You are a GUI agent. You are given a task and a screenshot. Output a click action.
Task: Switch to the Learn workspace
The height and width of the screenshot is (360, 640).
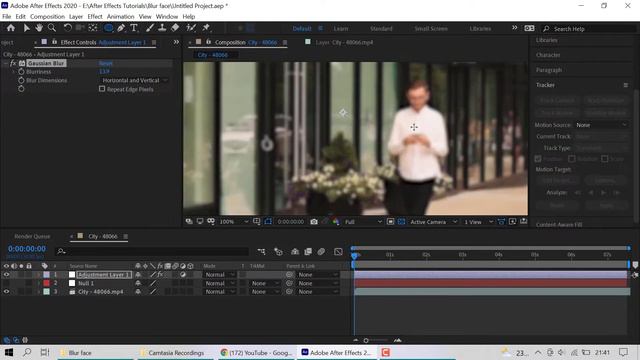tap(341, 29)
